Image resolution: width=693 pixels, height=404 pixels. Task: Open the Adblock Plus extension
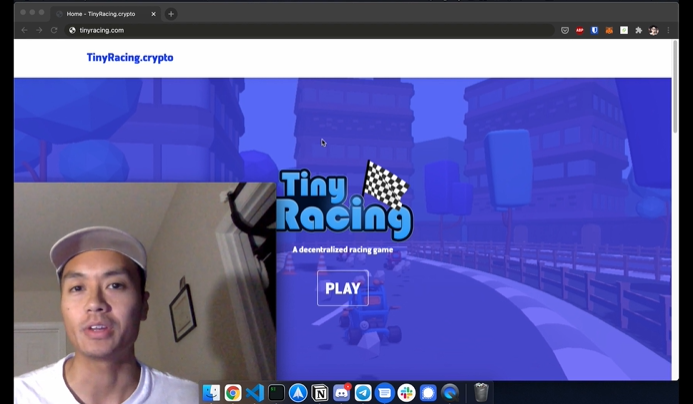(579, 30)
